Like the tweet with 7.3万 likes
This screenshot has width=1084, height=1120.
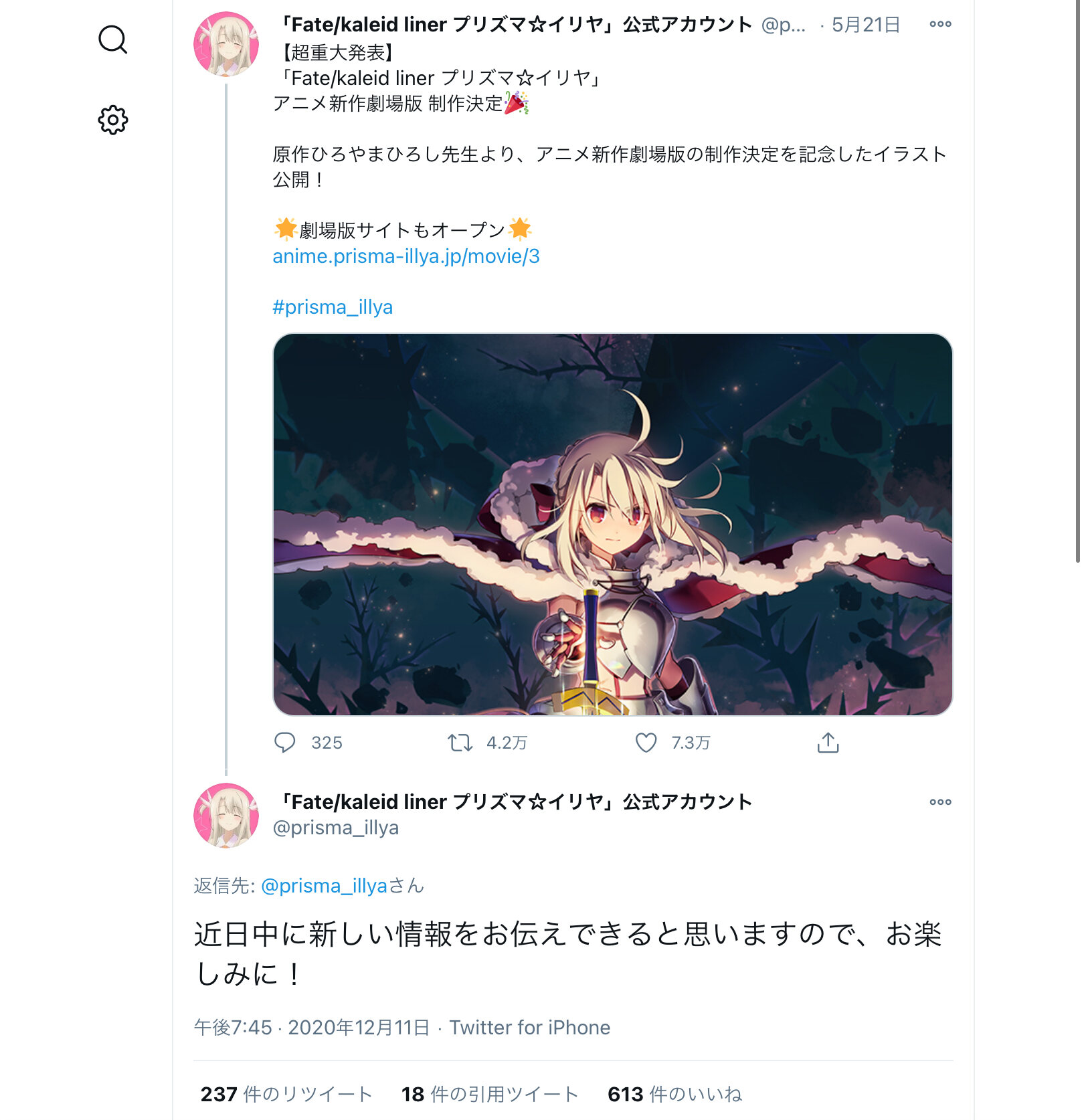(x=646, y=743)
